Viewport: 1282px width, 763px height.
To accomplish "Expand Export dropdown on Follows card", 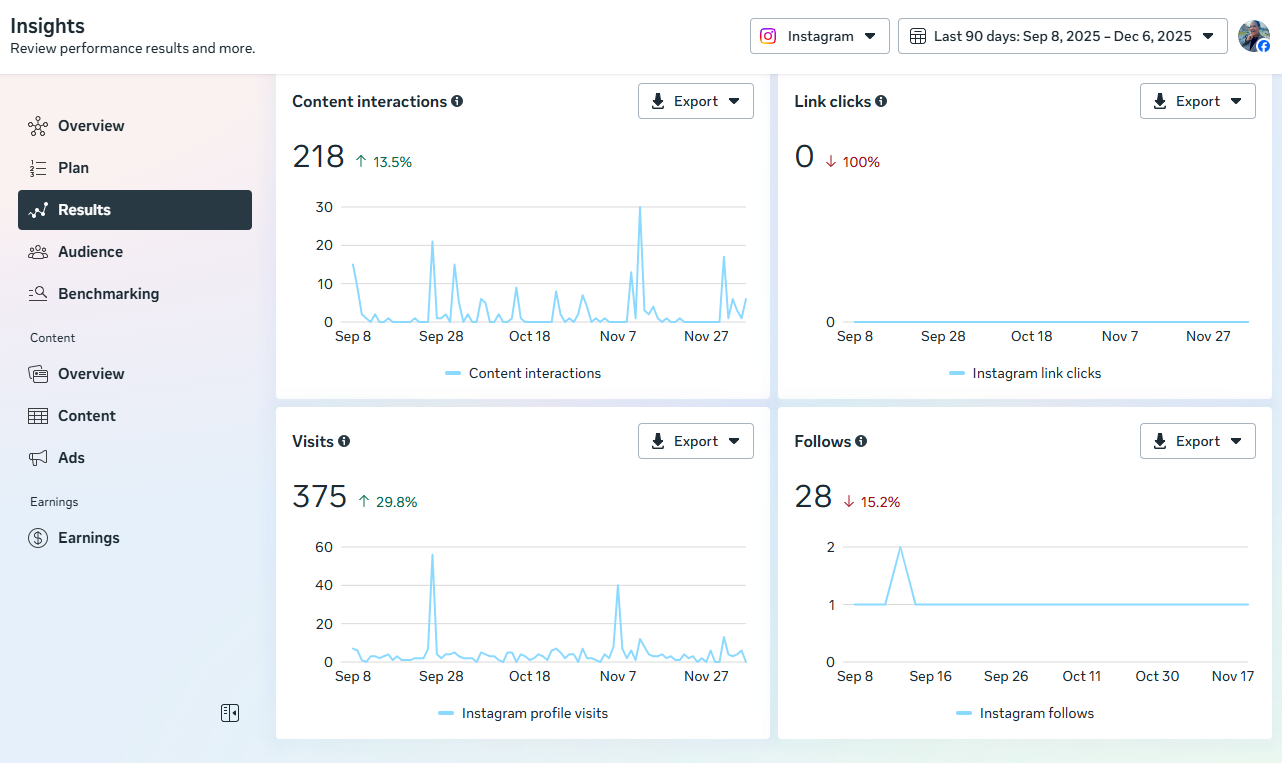I will tap(1197, 441).
